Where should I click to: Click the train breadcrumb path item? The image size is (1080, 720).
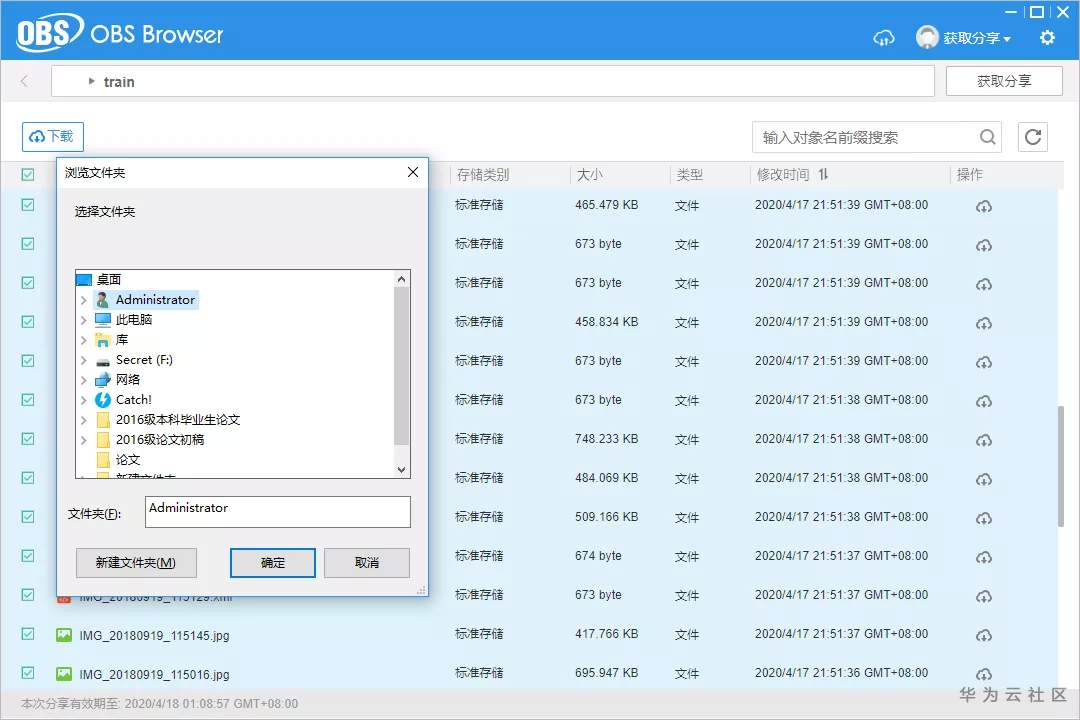tap(119, 82)
